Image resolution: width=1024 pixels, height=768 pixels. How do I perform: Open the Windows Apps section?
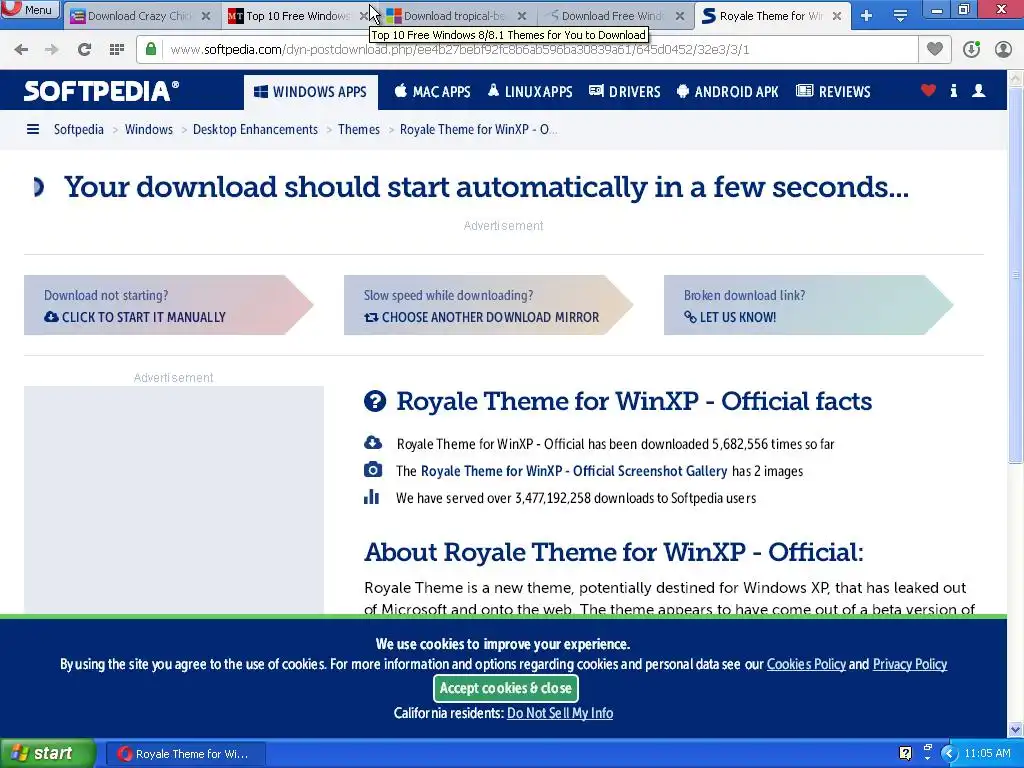[x=310, y=92]
